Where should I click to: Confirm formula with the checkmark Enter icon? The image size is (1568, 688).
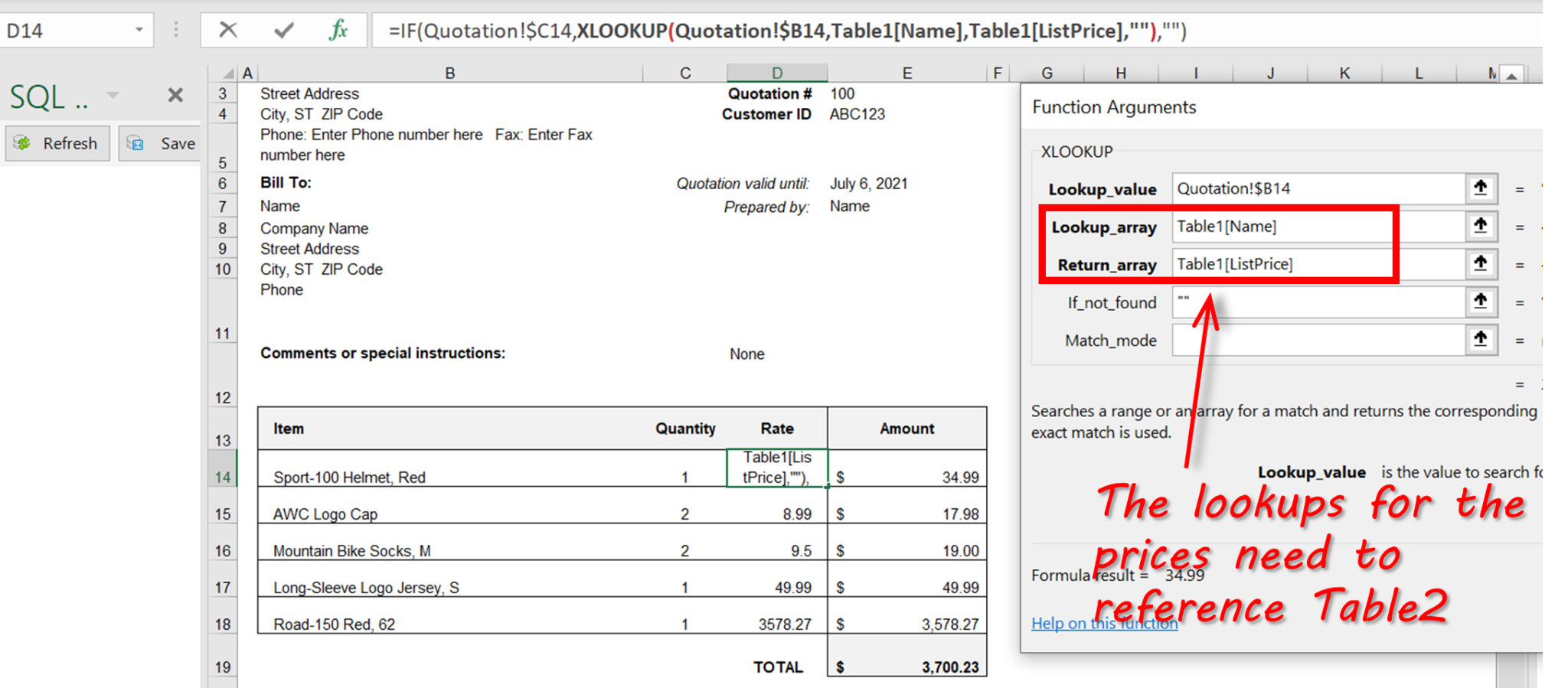(283, 31)
